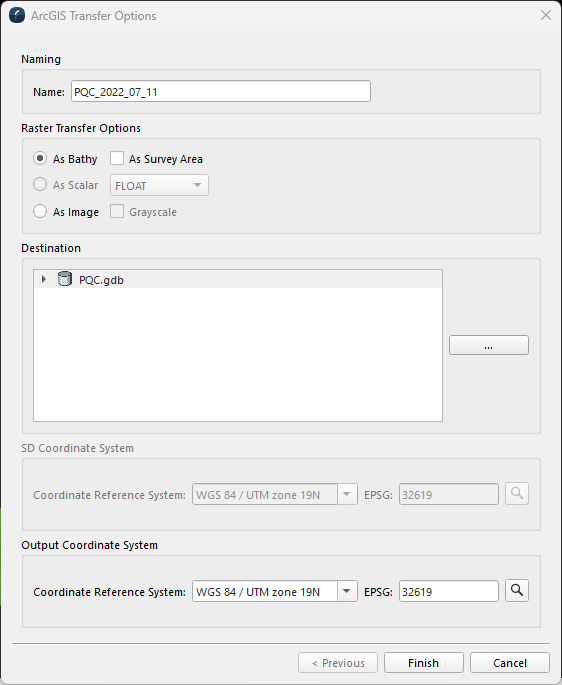Viewport: 562px width, 685px height.
Task: Click the Name text field
Action: (x=221, y=91)
